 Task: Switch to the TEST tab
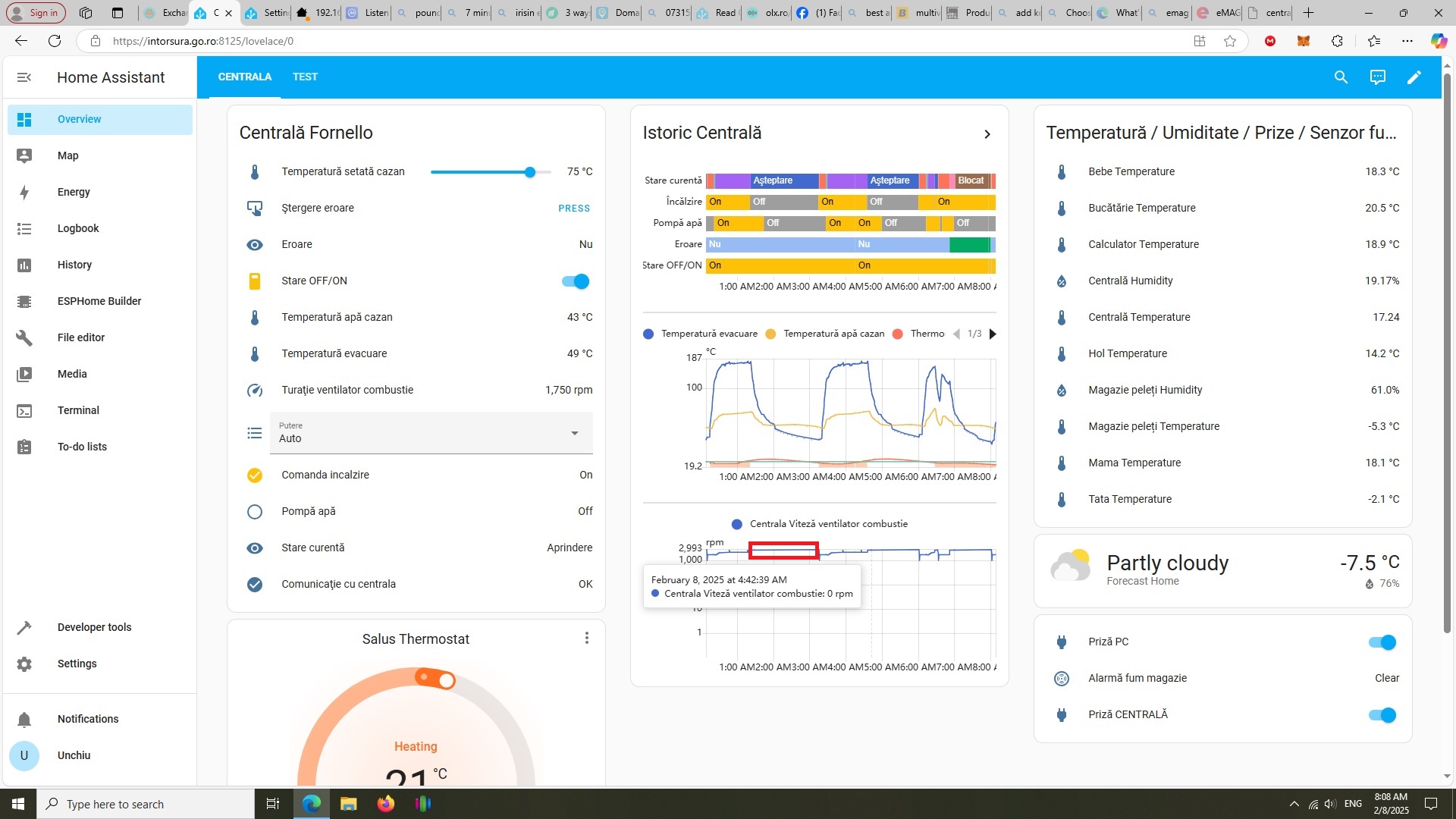(305, 76)
